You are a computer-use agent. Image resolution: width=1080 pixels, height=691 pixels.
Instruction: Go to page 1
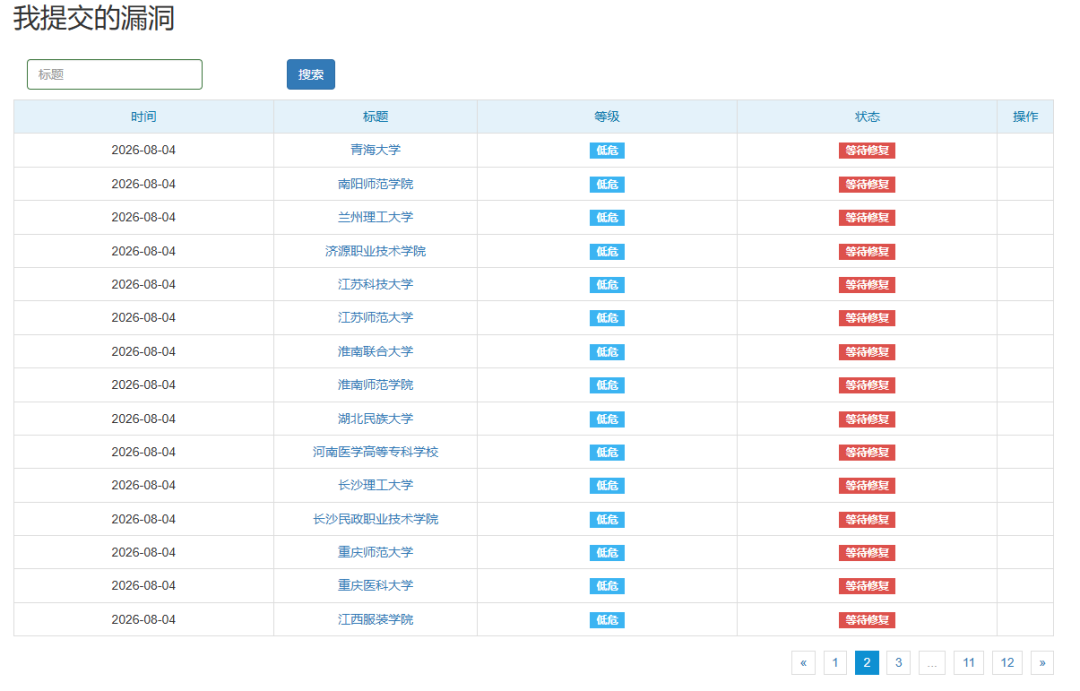[x=835, y=663]
